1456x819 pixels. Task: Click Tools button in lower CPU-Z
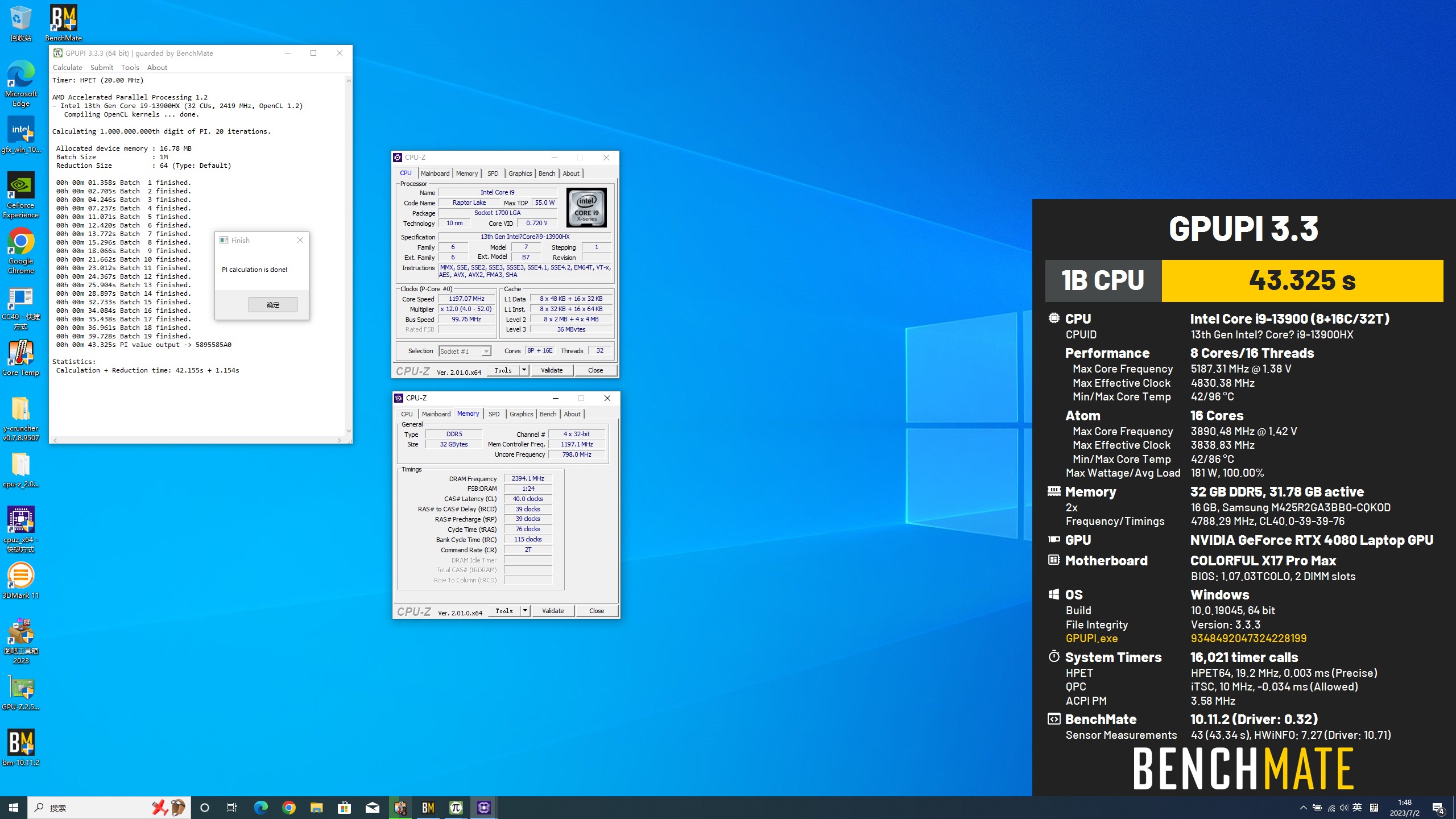[x=504, y=611]
